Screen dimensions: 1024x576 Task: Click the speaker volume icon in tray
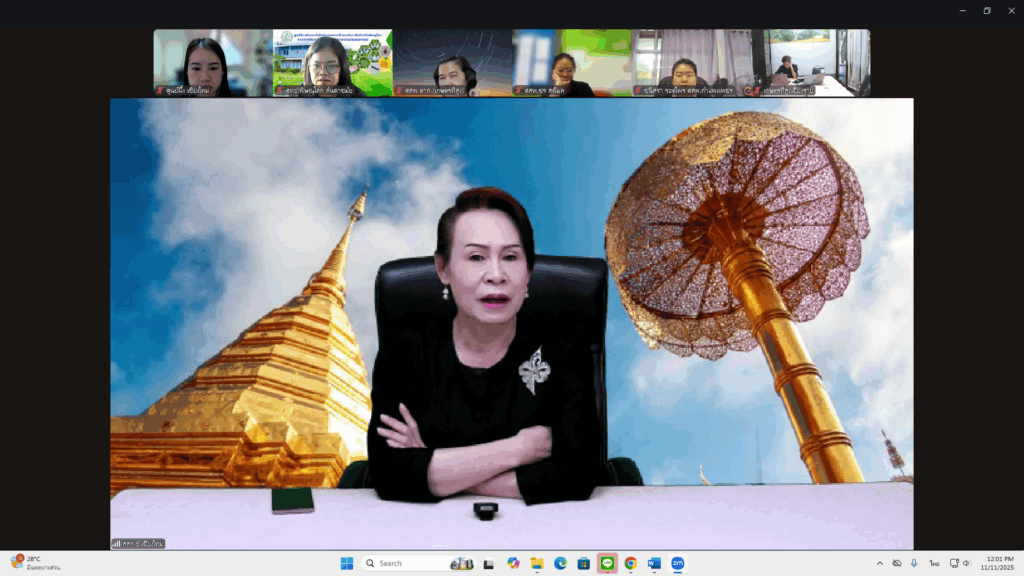tap(967, 563)
